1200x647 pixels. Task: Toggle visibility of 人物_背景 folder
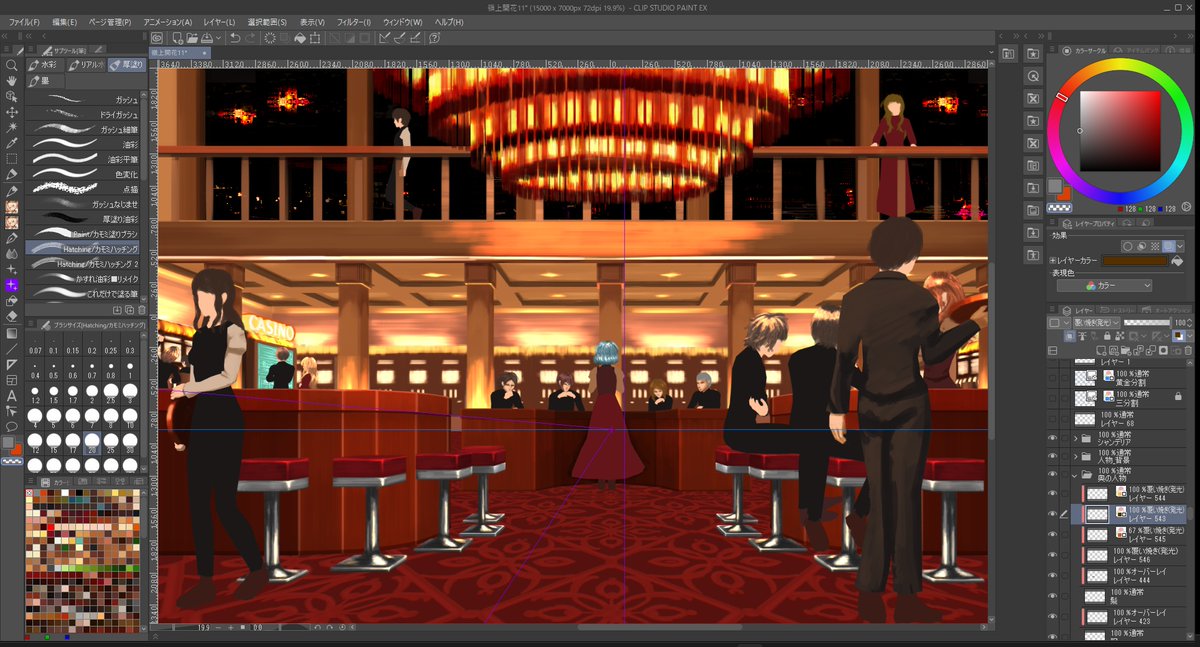coord(1053,456)
